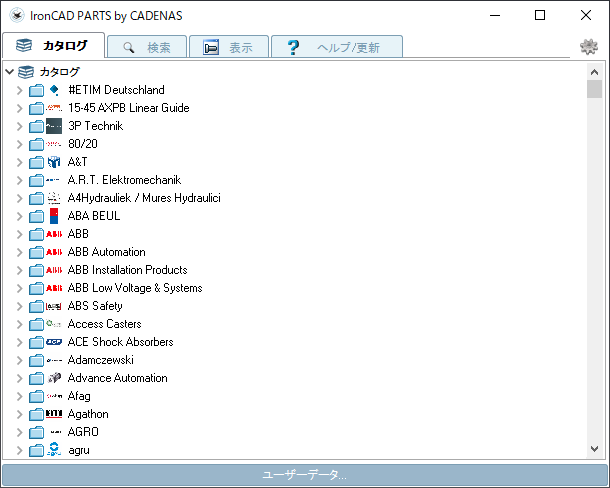Viewport: 610px width, 488px height.
Task: Maximize the IronCAD PARTS window
Action: coord(540,15)
